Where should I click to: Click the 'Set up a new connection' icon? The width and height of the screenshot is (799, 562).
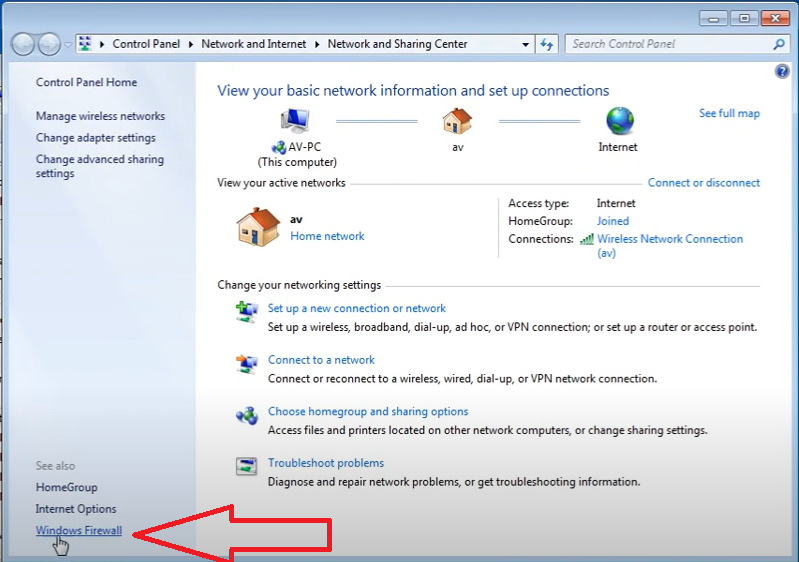(x=246, y=311)
